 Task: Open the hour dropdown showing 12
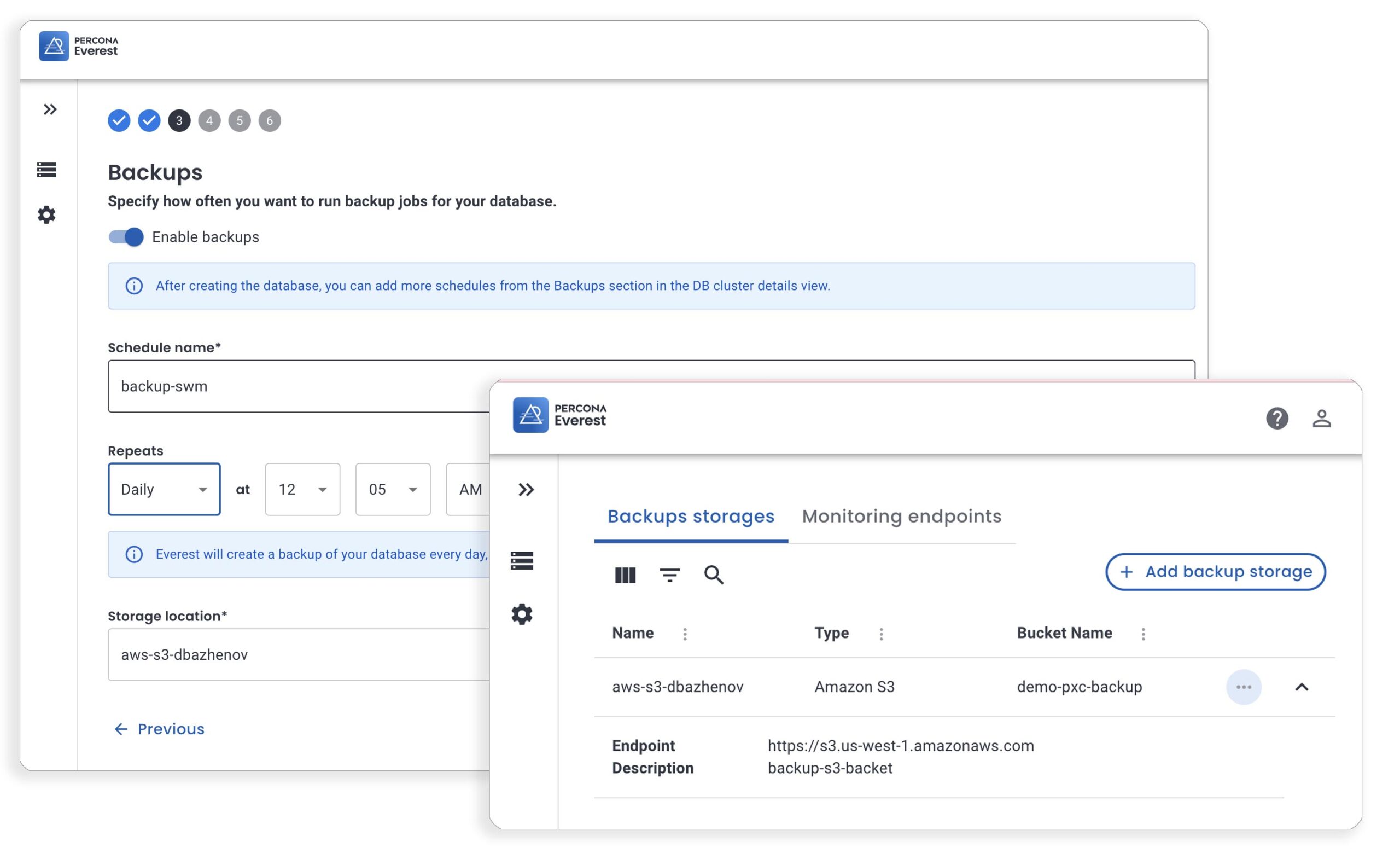point(302,489)
